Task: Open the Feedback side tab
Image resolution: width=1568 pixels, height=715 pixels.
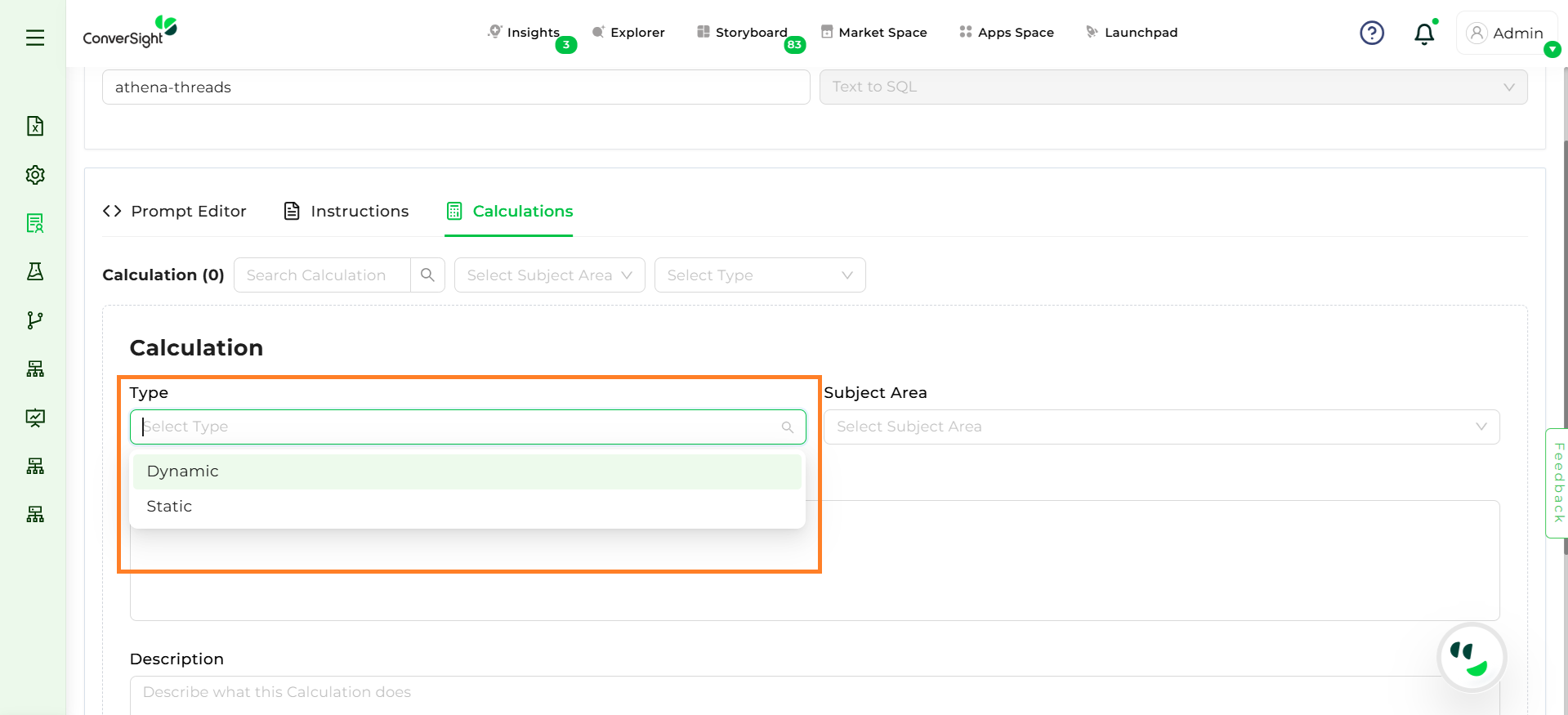Action: (x=1557, y=483)
